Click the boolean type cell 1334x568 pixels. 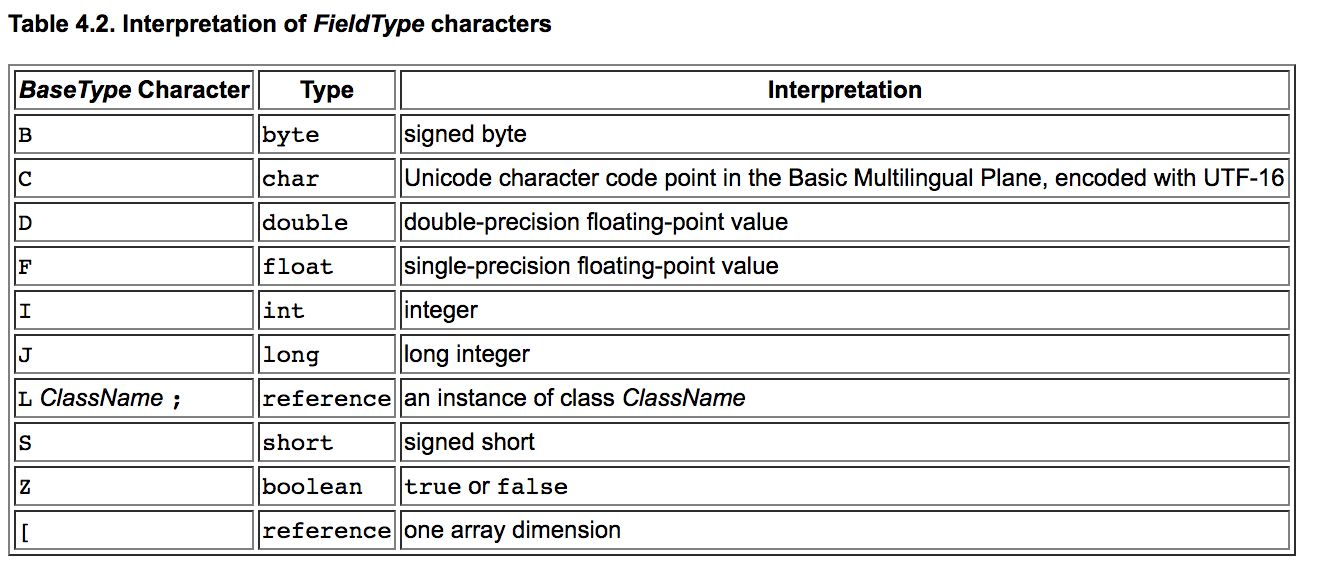pyautogui.click(x=327, y=486)
